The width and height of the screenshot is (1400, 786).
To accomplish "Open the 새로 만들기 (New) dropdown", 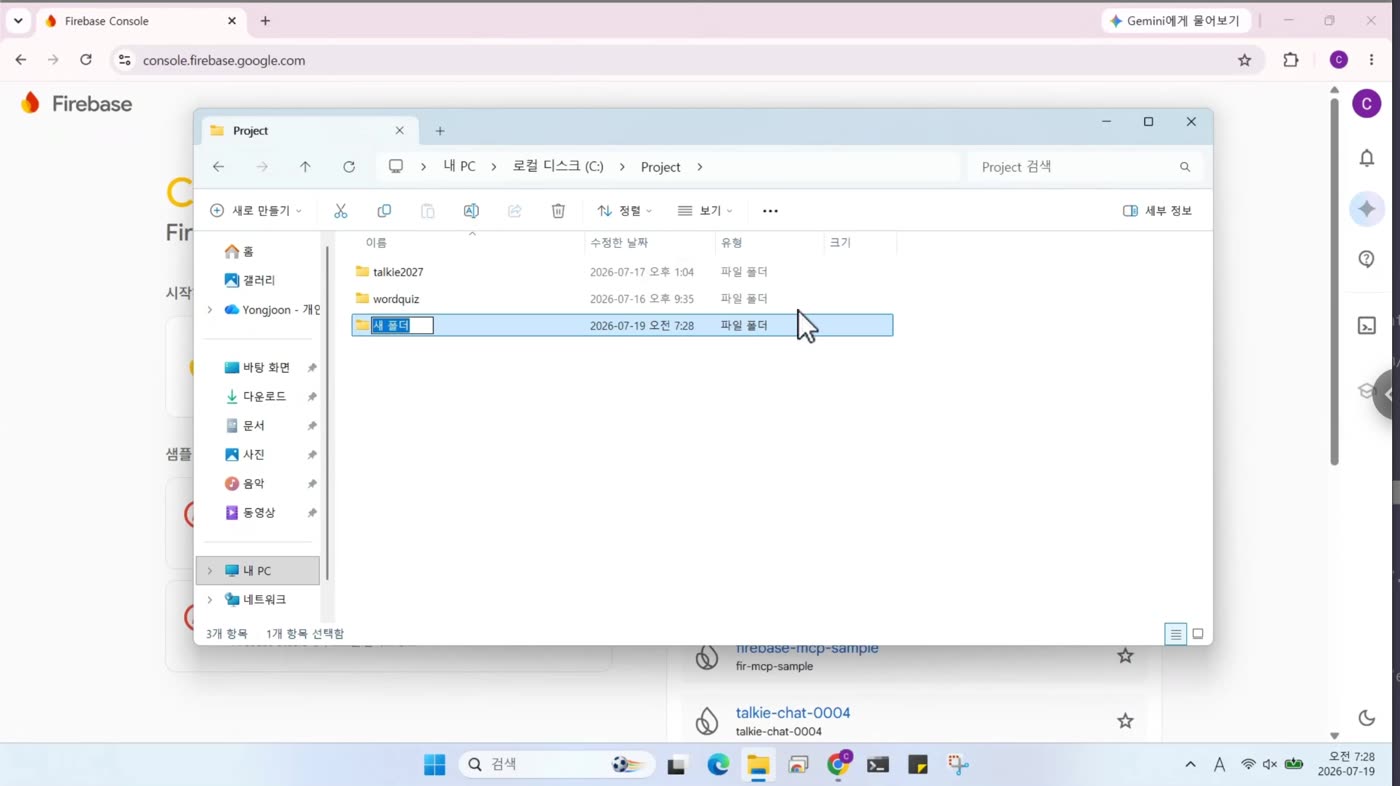I will click(x=255, y=211).
